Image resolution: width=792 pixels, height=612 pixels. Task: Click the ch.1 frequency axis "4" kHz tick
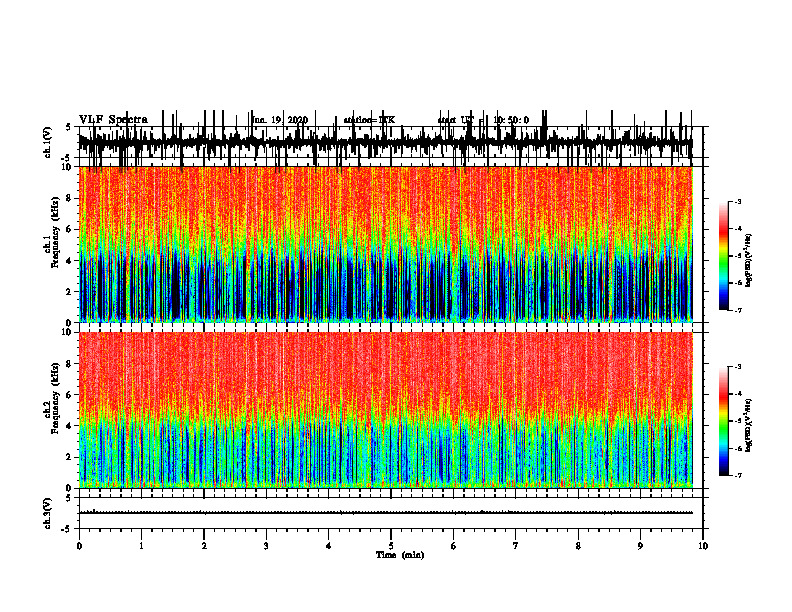(x=70, y=261)
